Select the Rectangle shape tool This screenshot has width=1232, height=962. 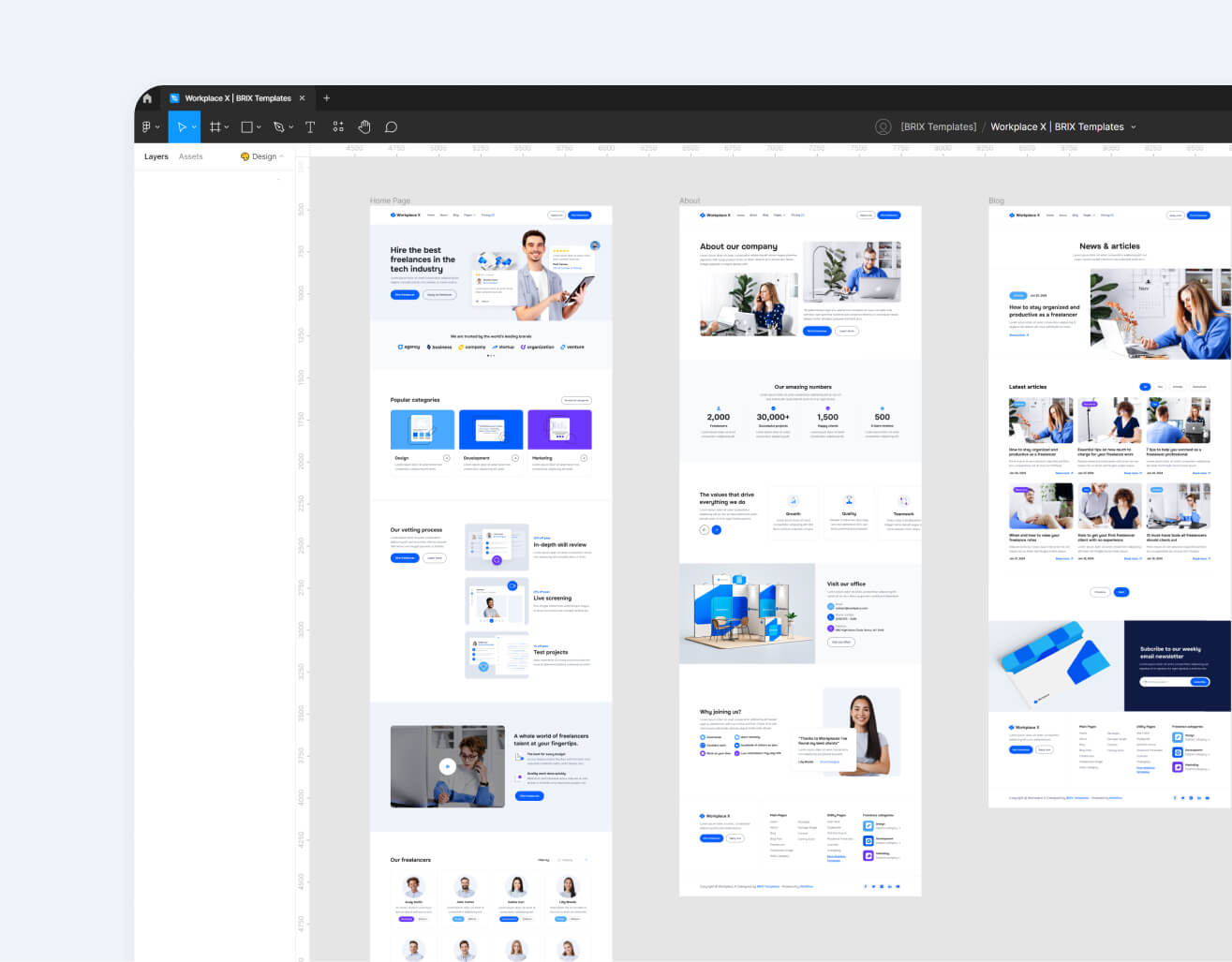(247, 126)
